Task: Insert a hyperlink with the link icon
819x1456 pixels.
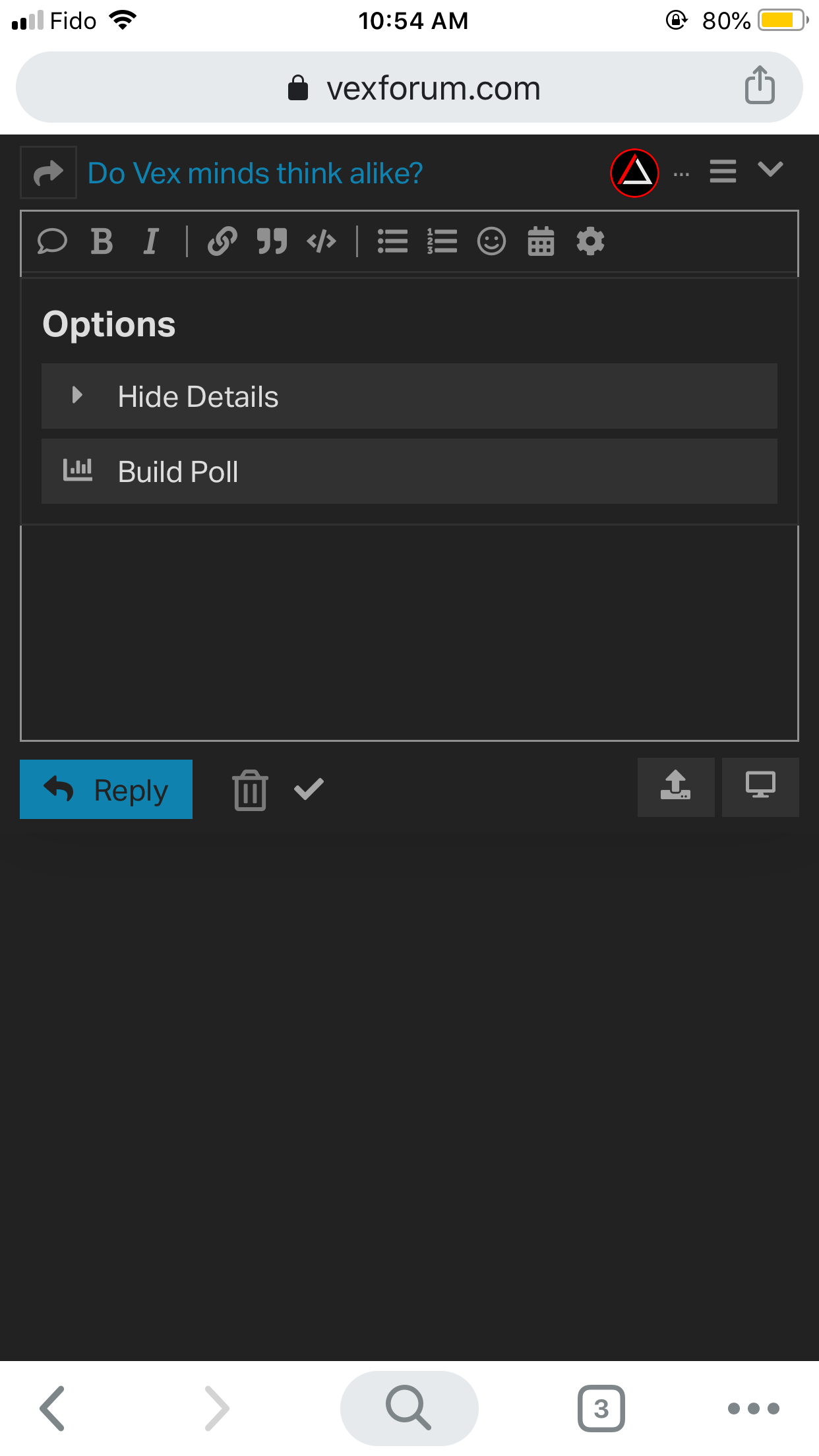Action: pyautogui.click(x=222, y=241)
